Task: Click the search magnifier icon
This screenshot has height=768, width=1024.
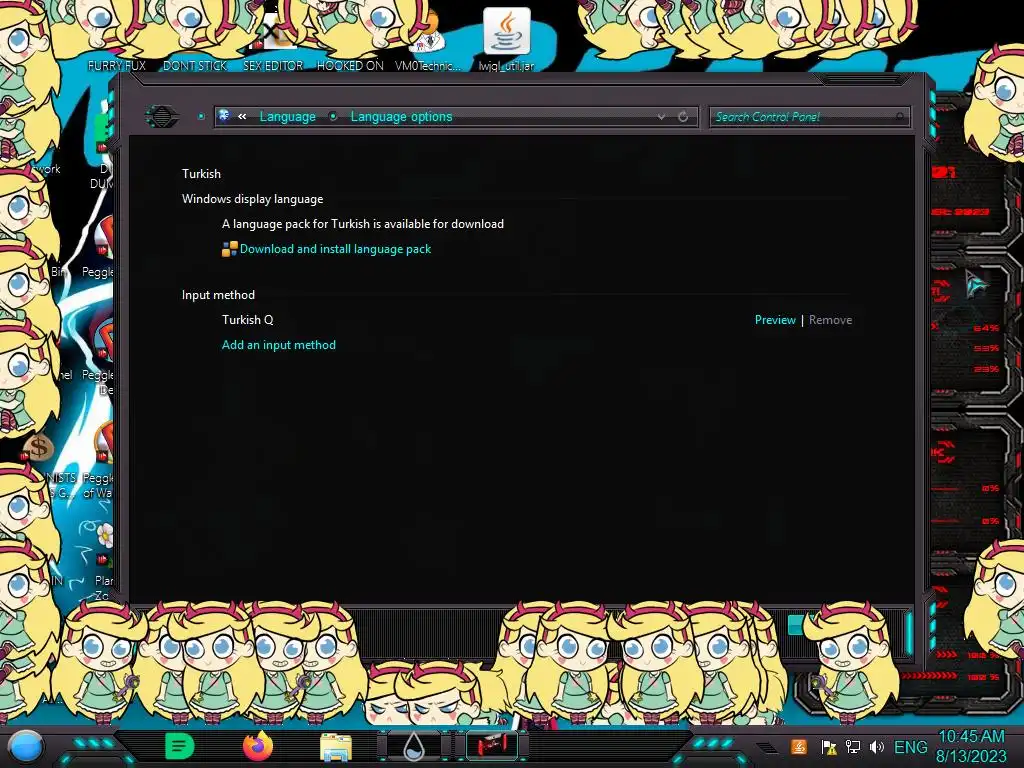Action: coord(901,117)
